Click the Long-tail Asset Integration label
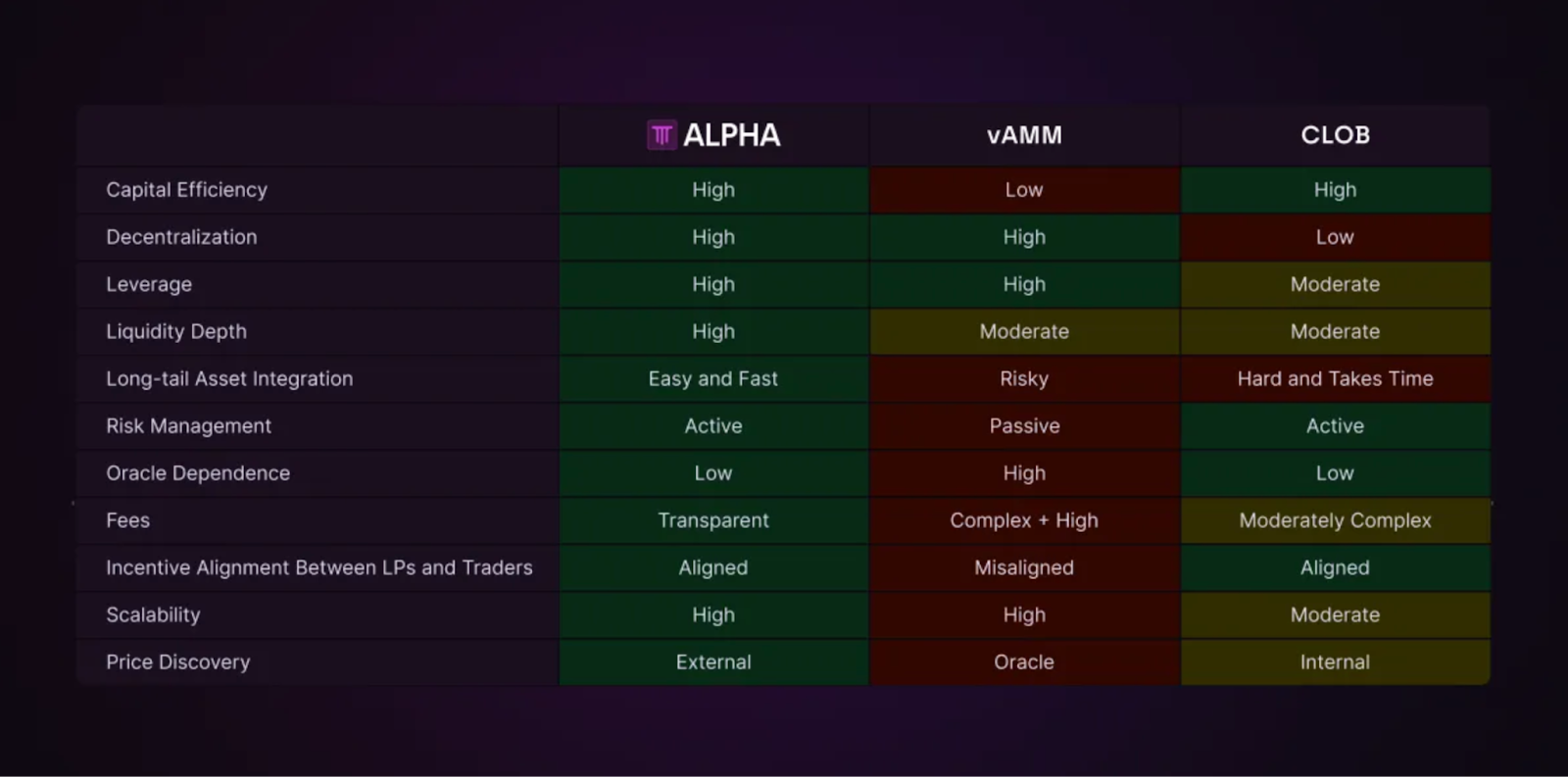The width and height of the screenshot is (1568, 777). (229, 379)
